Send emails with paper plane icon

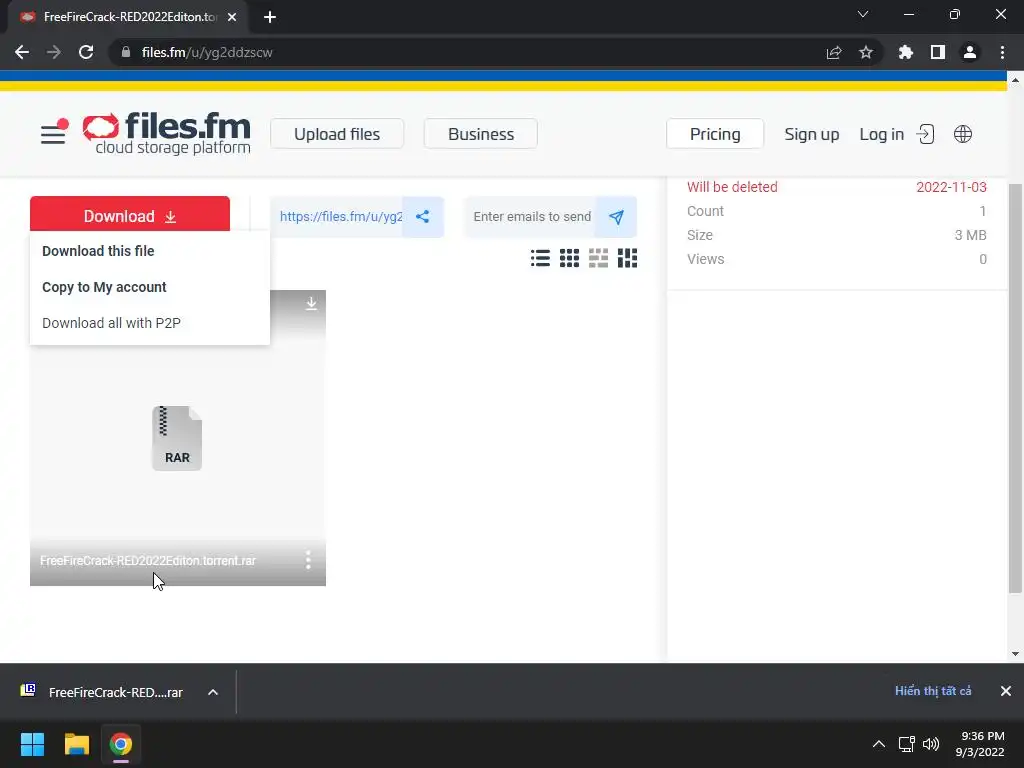(x=616, y=217)
